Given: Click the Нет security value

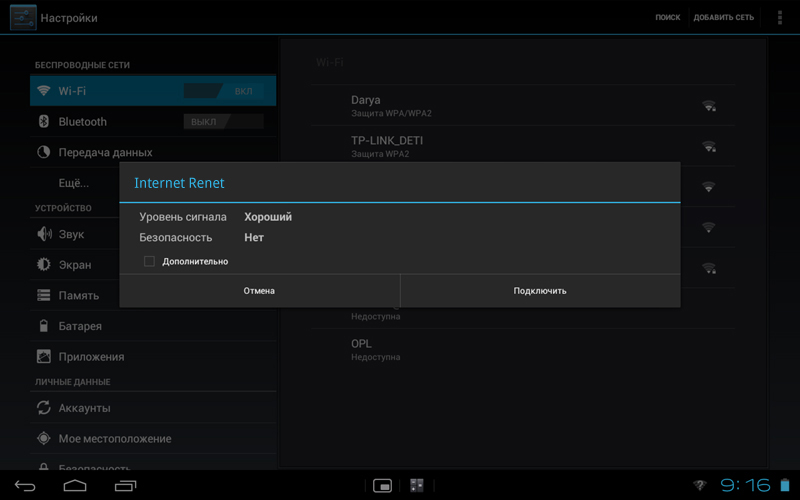Looking at the screenshot, I should (x=254, y=237).
